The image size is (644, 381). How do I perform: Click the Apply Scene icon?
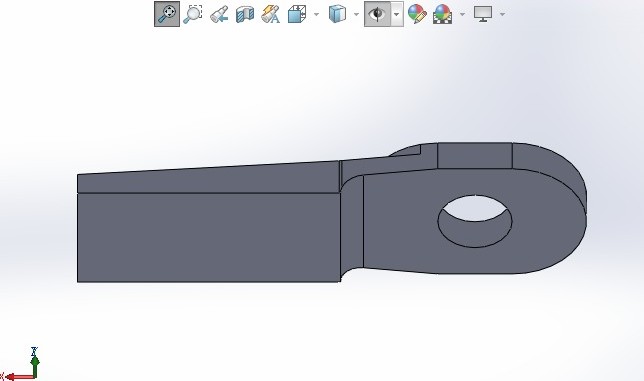[442, 14]
